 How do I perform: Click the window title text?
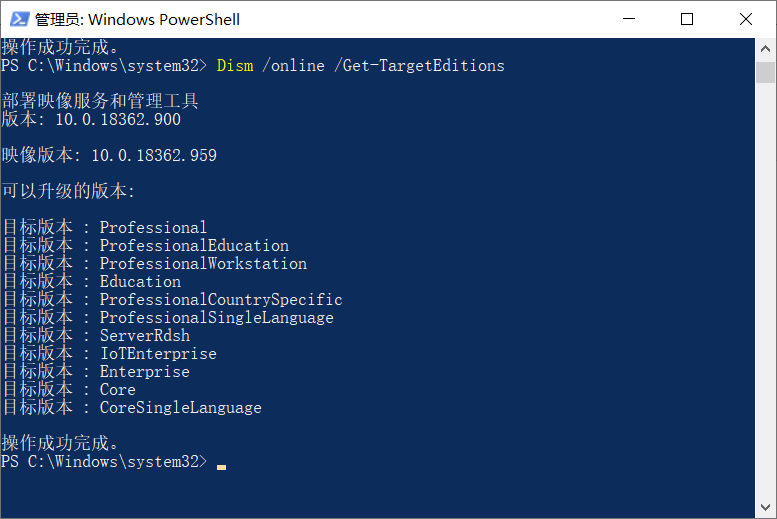(137, 19)
